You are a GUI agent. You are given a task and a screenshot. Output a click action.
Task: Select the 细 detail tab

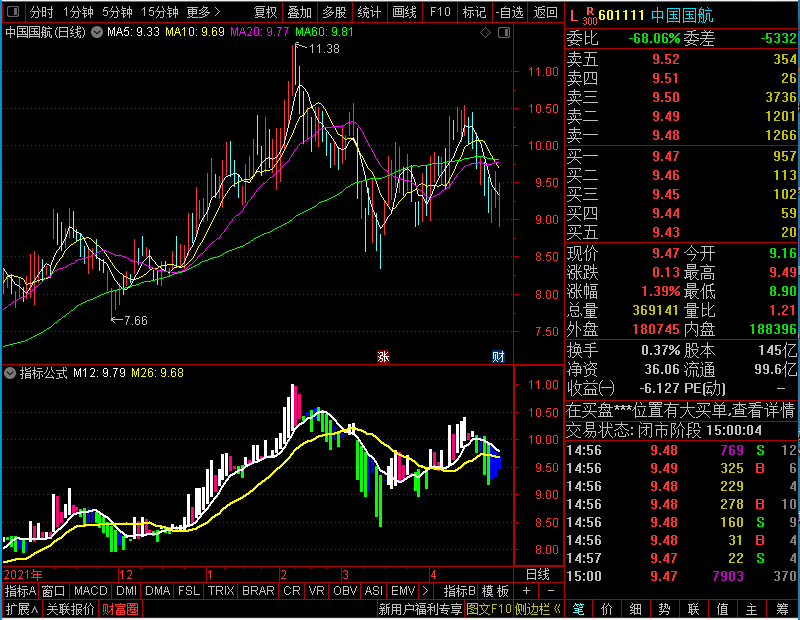[635, 609]
